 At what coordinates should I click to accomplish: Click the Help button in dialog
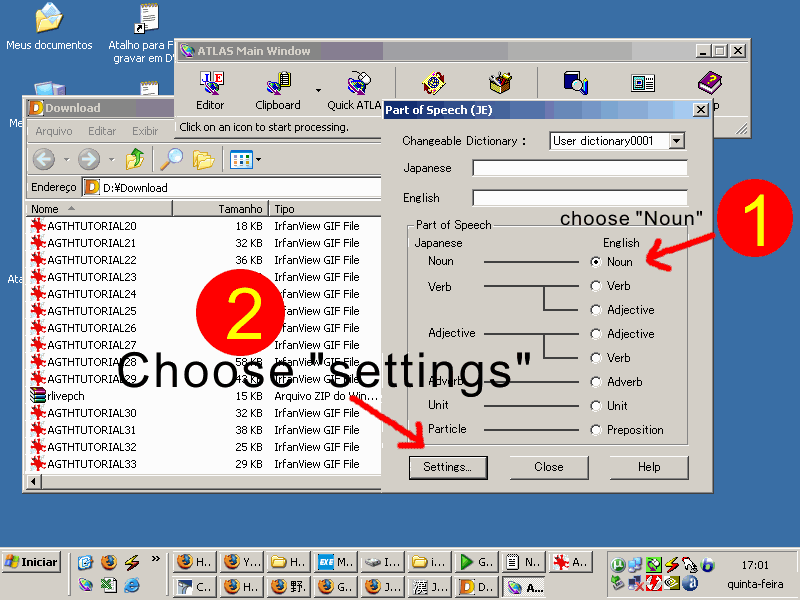click(x=649, y=467)
